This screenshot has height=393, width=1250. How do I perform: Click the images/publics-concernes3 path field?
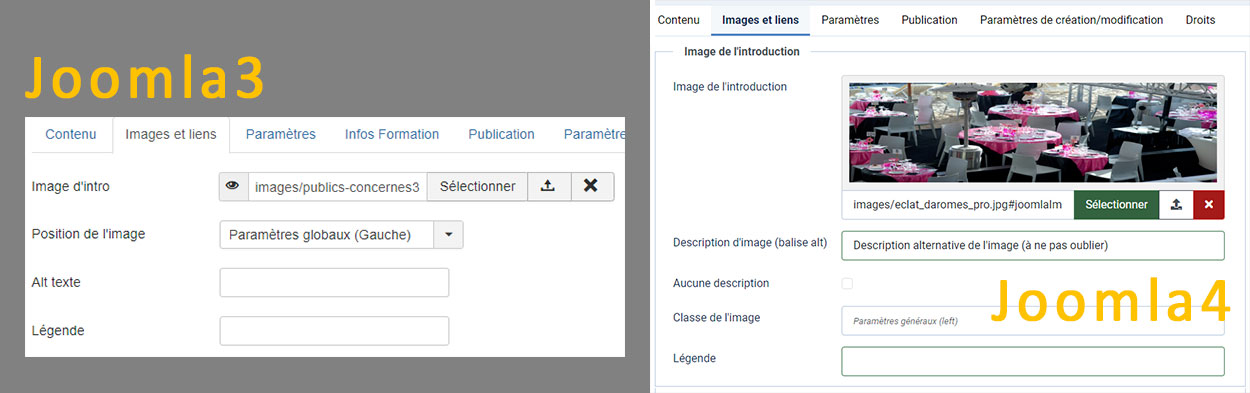click(337, 187)
